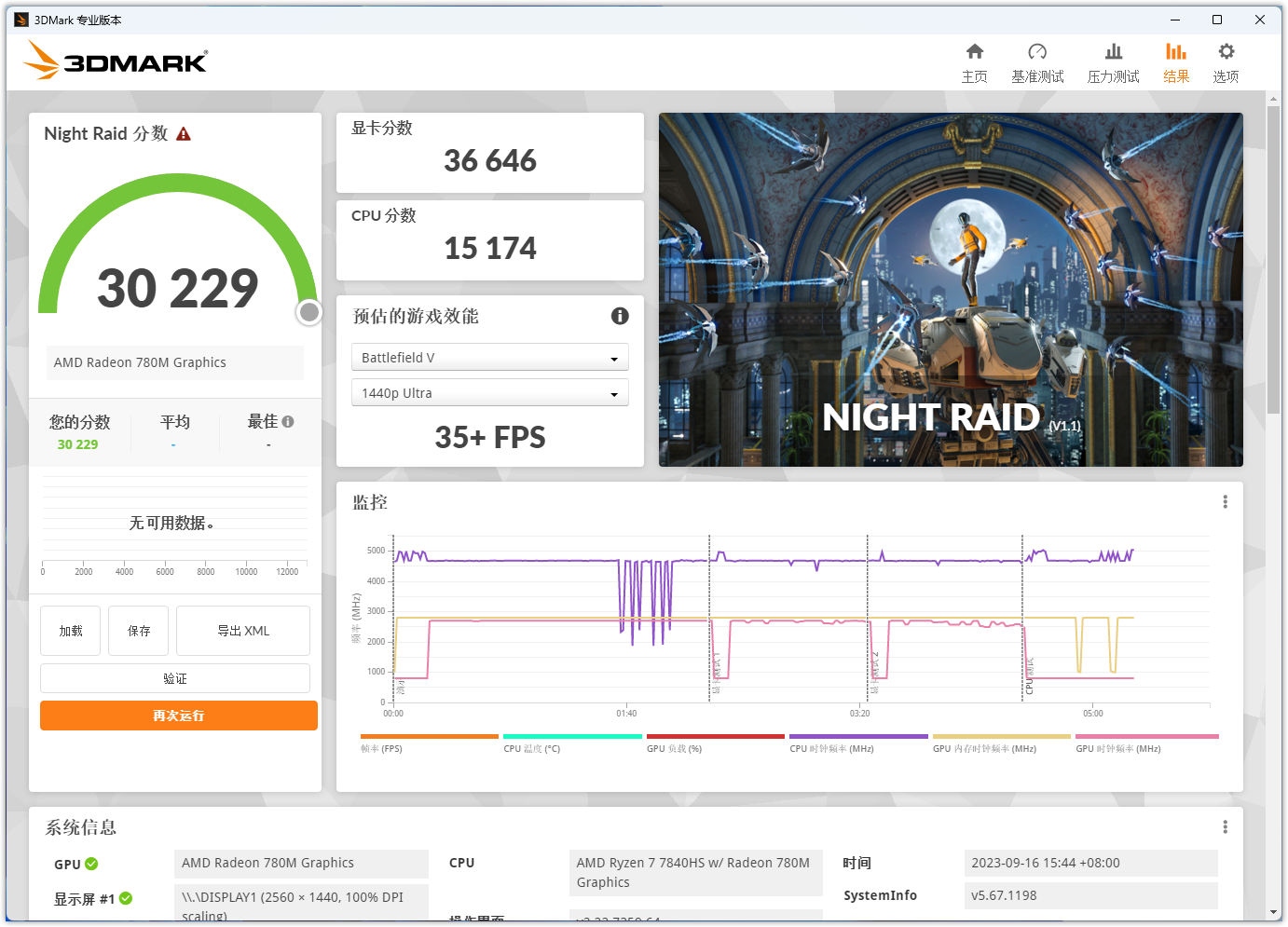The image size is (1288, 927).
Task: Click the Export XML button
Action: [243, 631]
